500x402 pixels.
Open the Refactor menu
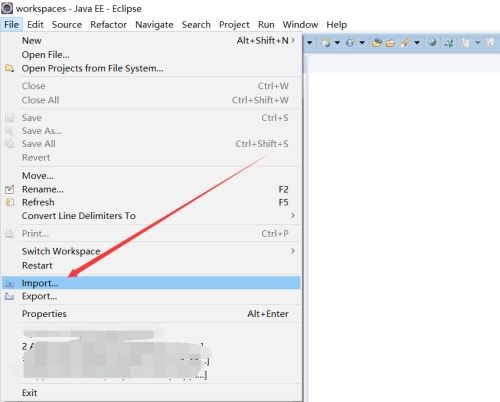click(108, 25)
